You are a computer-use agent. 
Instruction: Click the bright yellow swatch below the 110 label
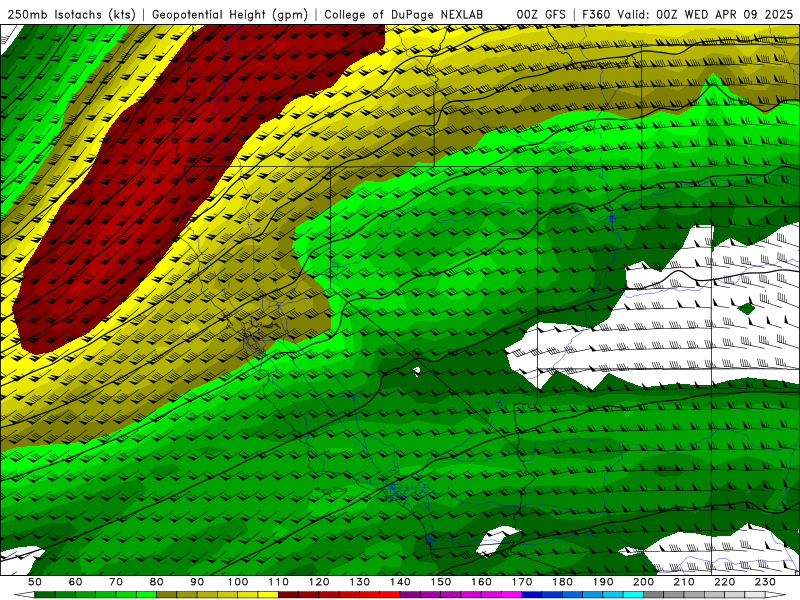point(268,595)
